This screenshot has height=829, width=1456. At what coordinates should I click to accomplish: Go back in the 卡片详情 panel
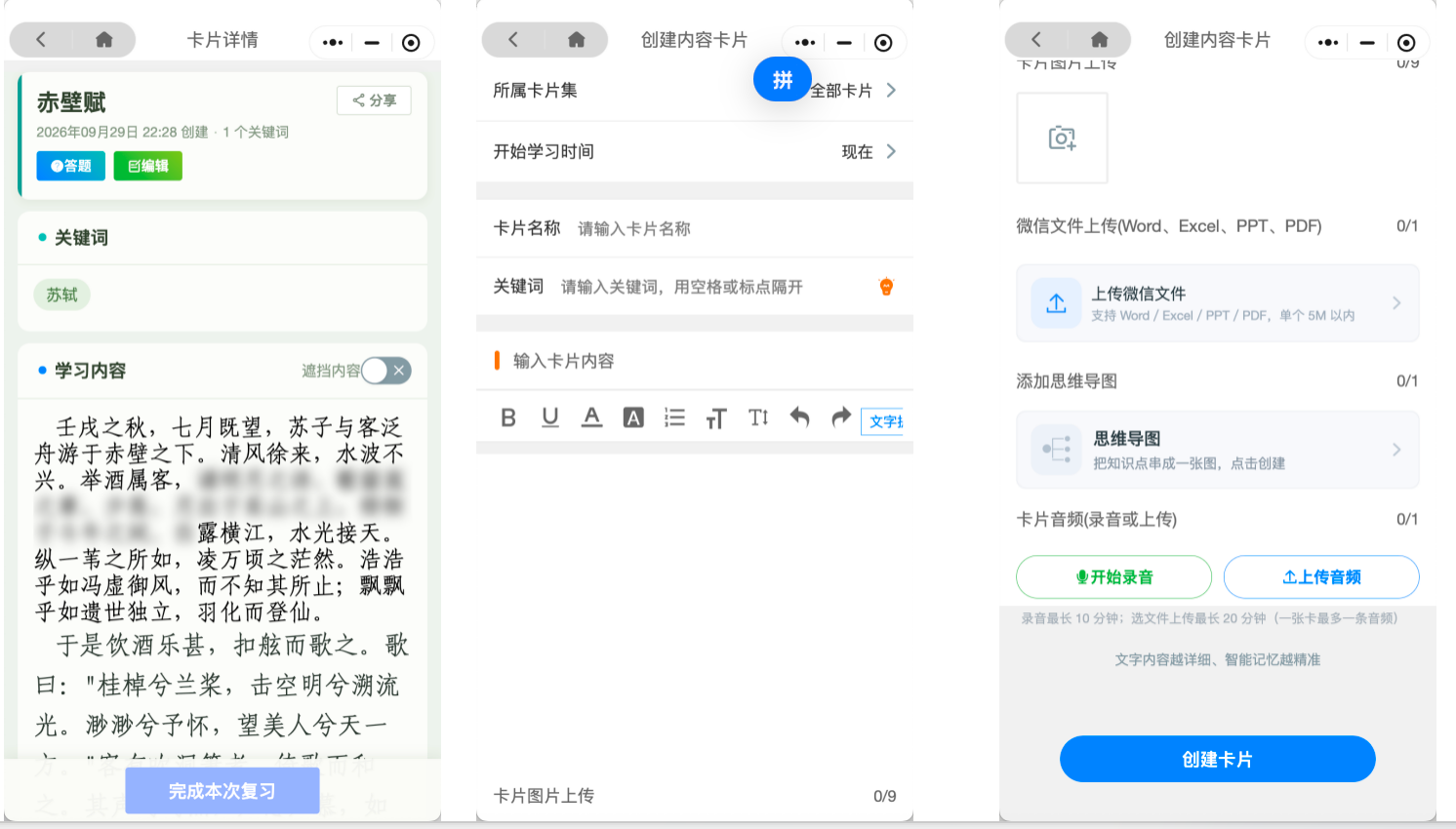[x=41, y=40]
